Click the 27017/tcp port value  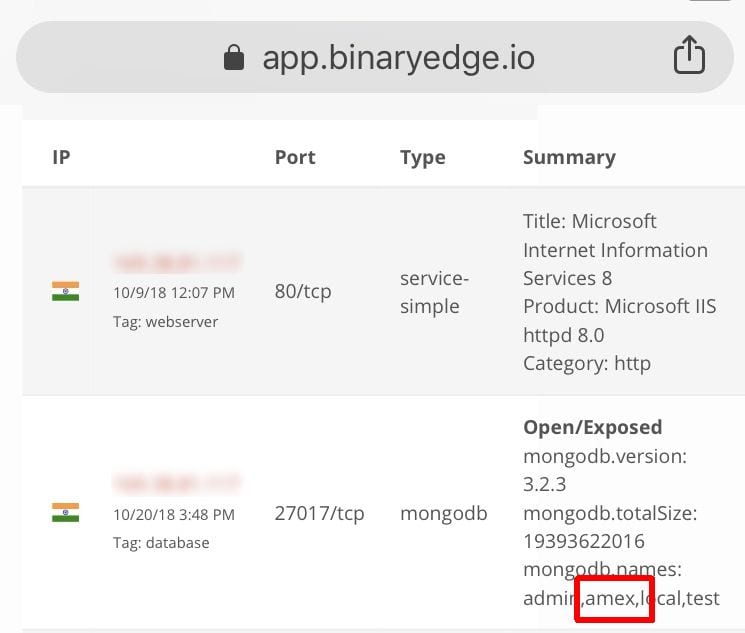pos(319,514)
